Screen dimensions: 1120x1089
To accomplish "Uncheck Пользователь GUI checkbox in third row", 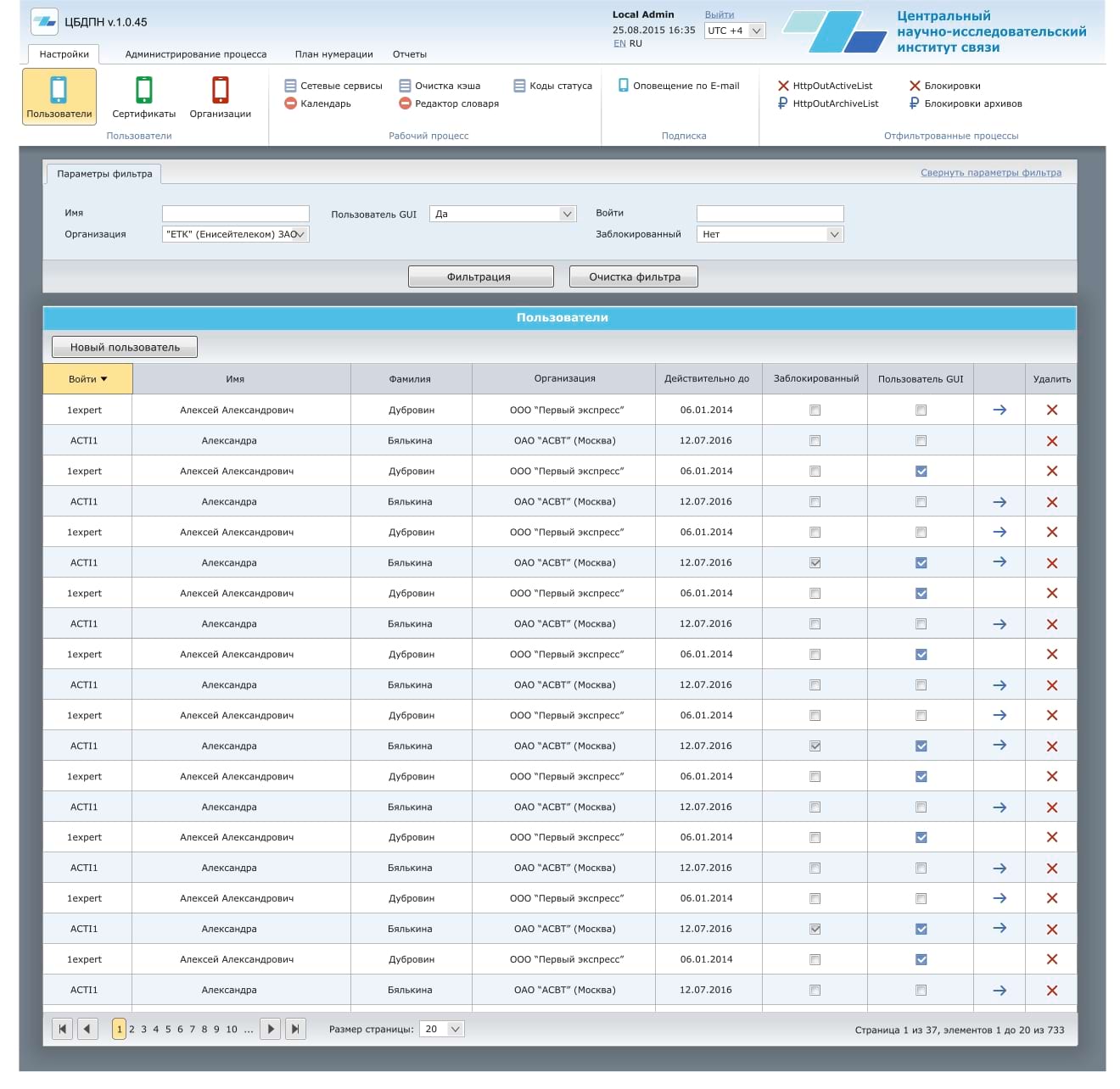I will tap(921, 472).
